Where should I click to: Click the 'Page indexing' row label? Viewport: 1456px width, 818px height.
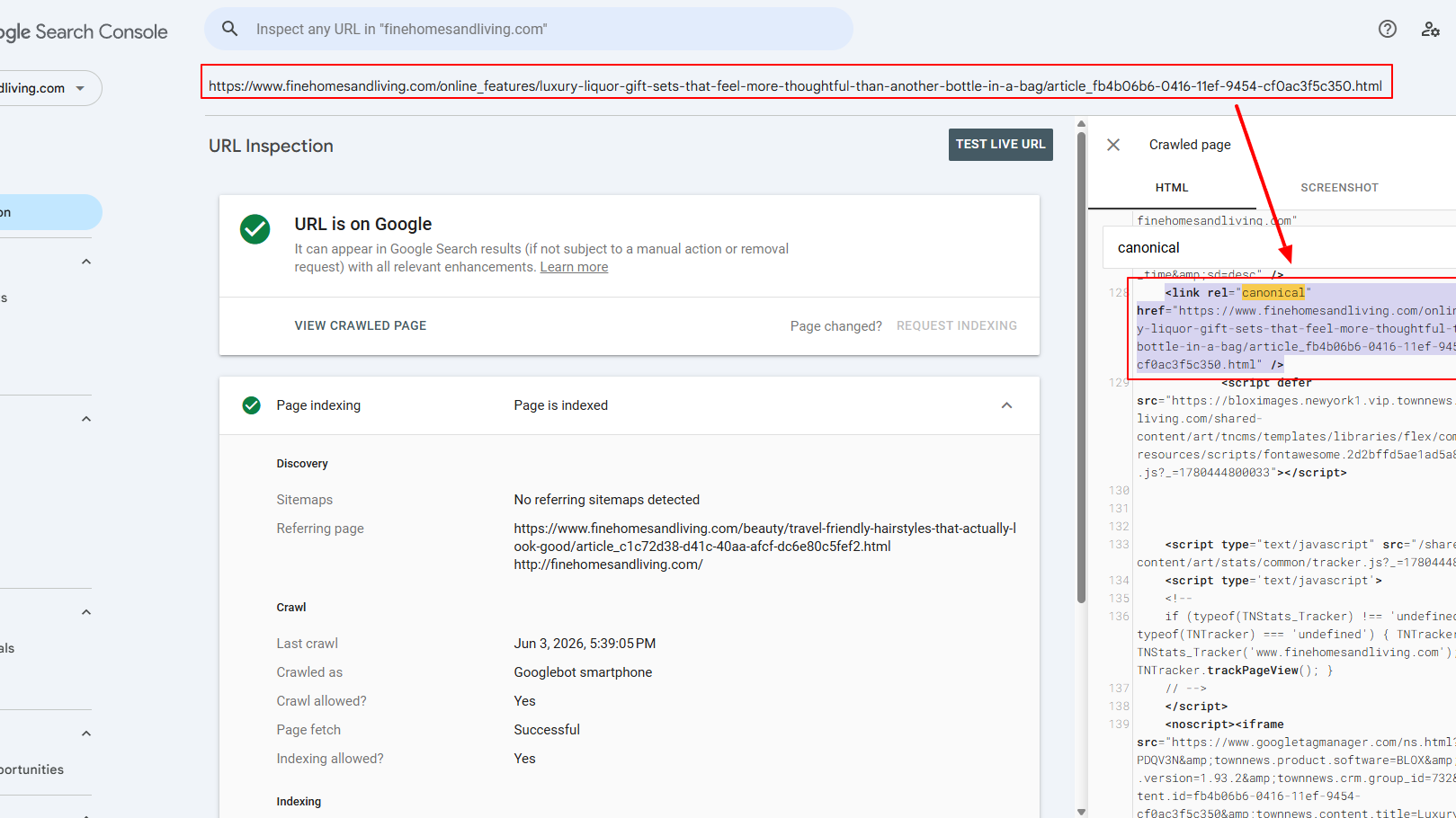click(x=318, y=405)
